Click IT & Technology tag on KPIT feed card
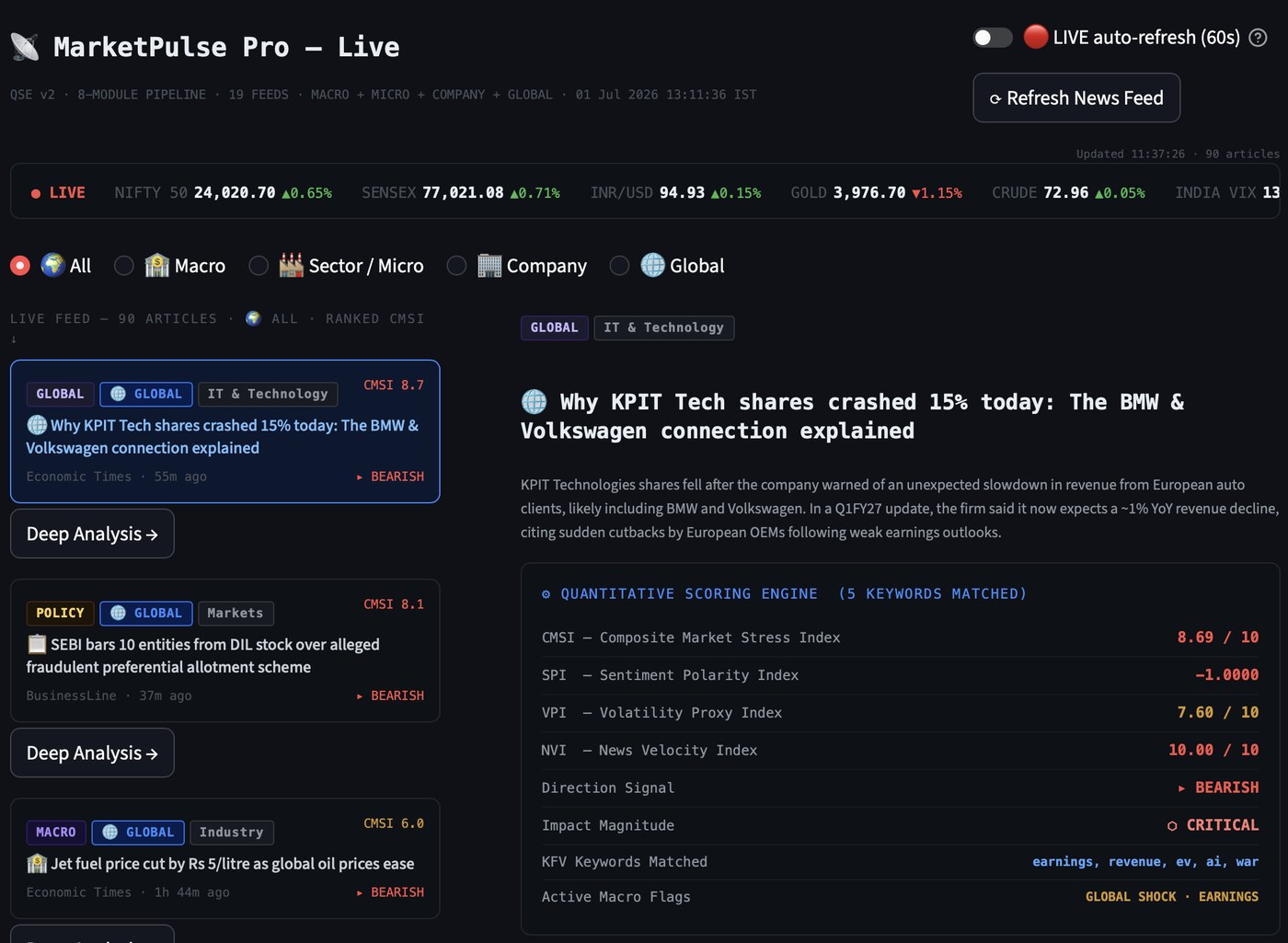 coord(268,394)
